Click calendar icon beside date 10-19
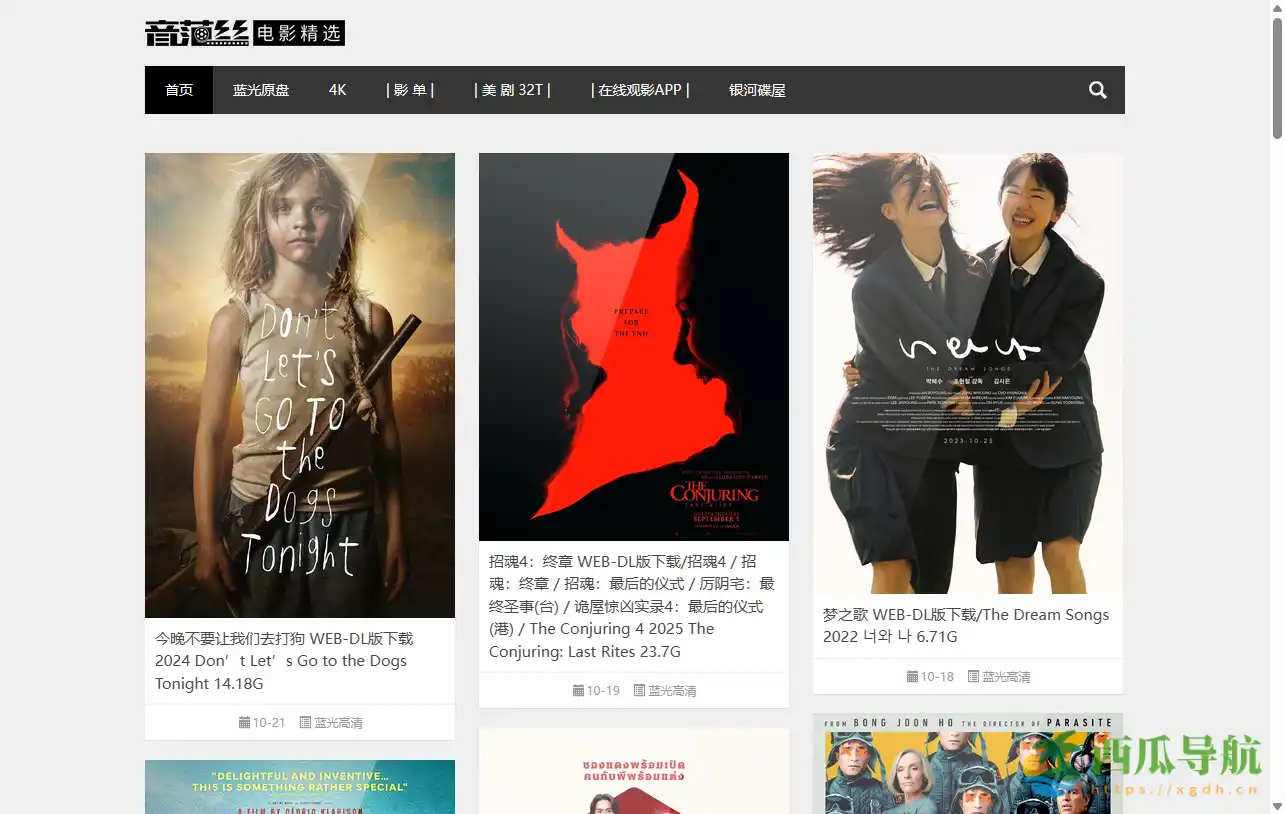This screenshot has height=814, width=1285. tap(578, 690)
